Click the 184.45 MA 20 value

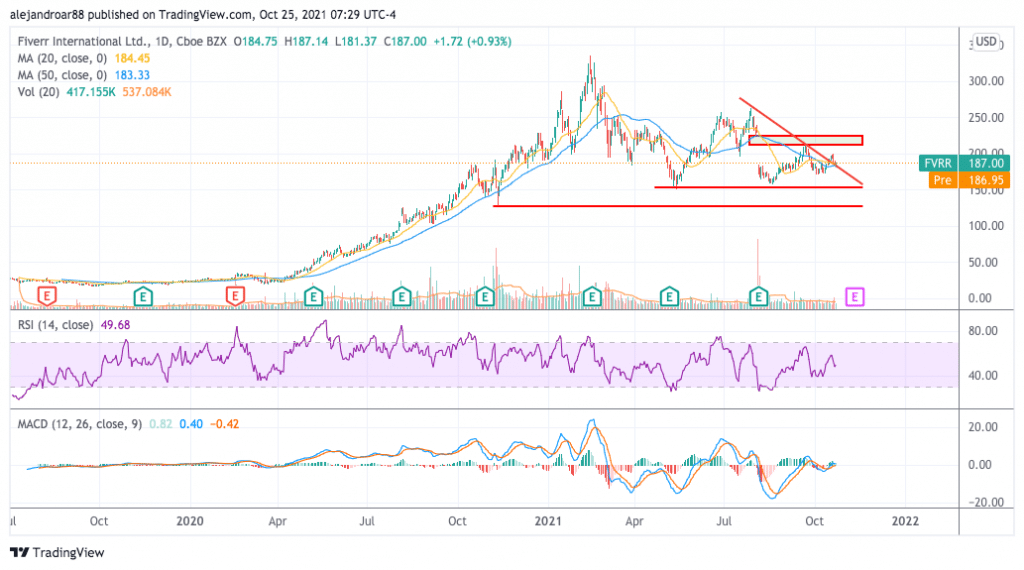point(133,58)
